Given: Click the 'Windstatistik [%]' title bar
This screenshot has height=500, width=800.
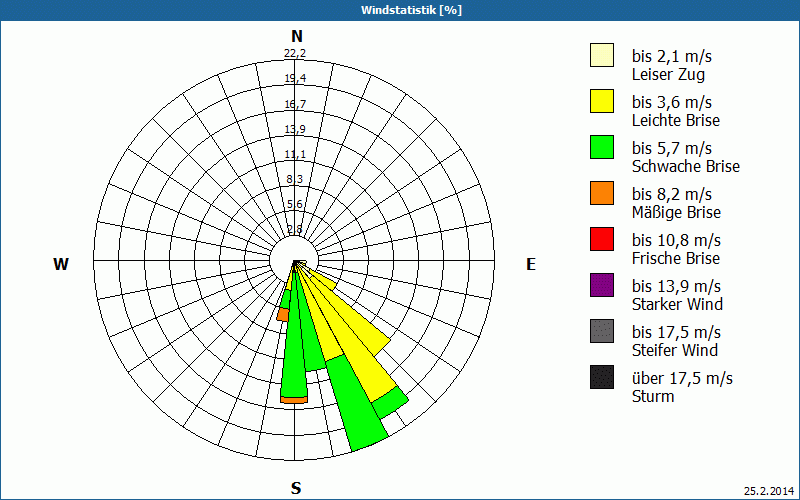Looking at the screenshot, I should point(400,10).
